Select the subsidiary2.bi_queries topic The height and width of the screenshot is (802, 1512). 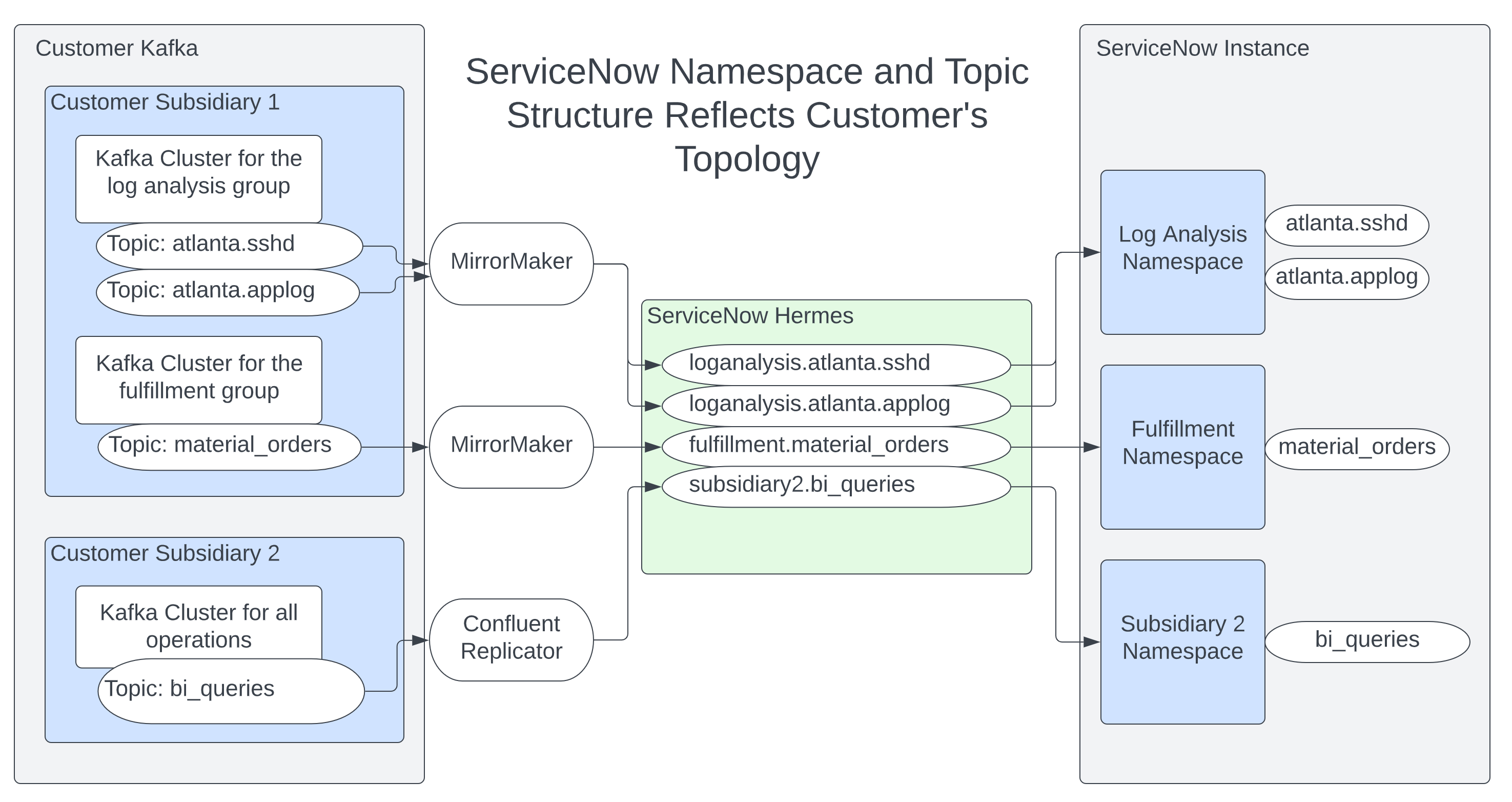click(x=836, y=487)
